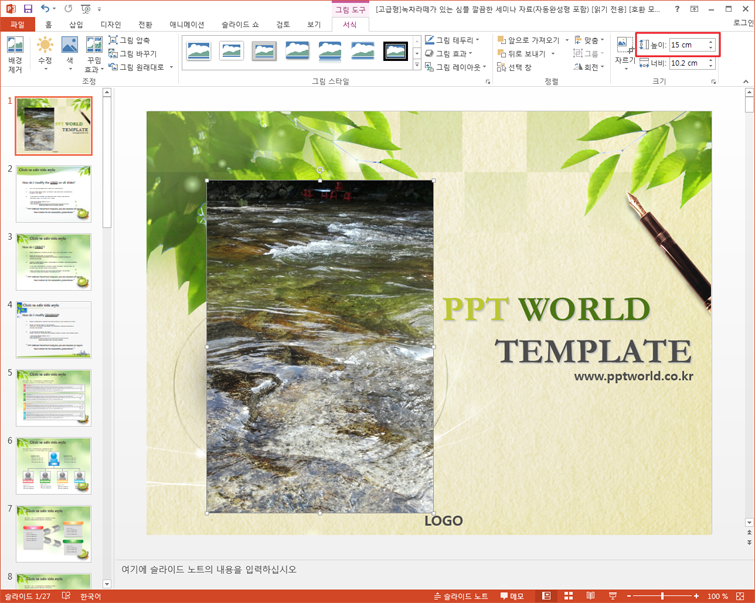The width and height of the screenshot is (755, 603).
Task: Switch to Home (홈) tab
Action: coord(48,25)
